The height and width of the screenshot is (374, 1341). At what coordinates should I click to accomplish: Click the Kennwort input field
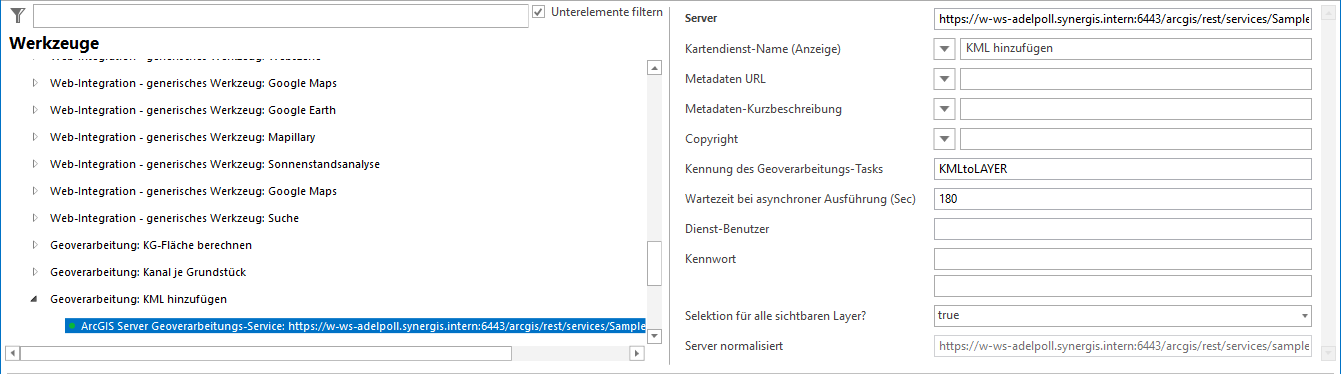[x=1122, y=259]
